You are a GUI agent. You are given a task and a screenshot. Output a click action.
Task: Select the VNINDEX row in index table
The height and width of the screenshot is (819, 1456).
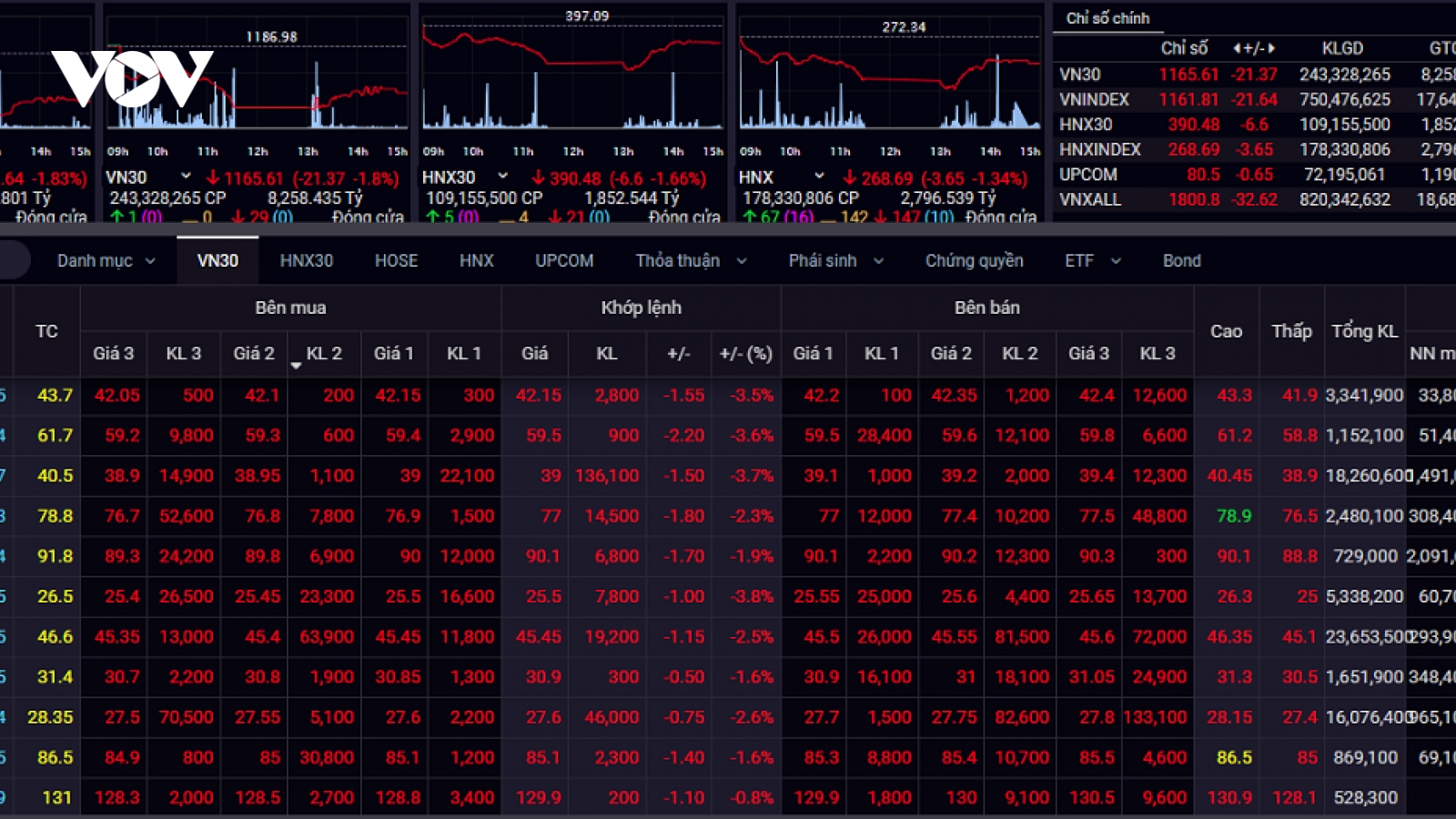click(x=1255, y=99)
